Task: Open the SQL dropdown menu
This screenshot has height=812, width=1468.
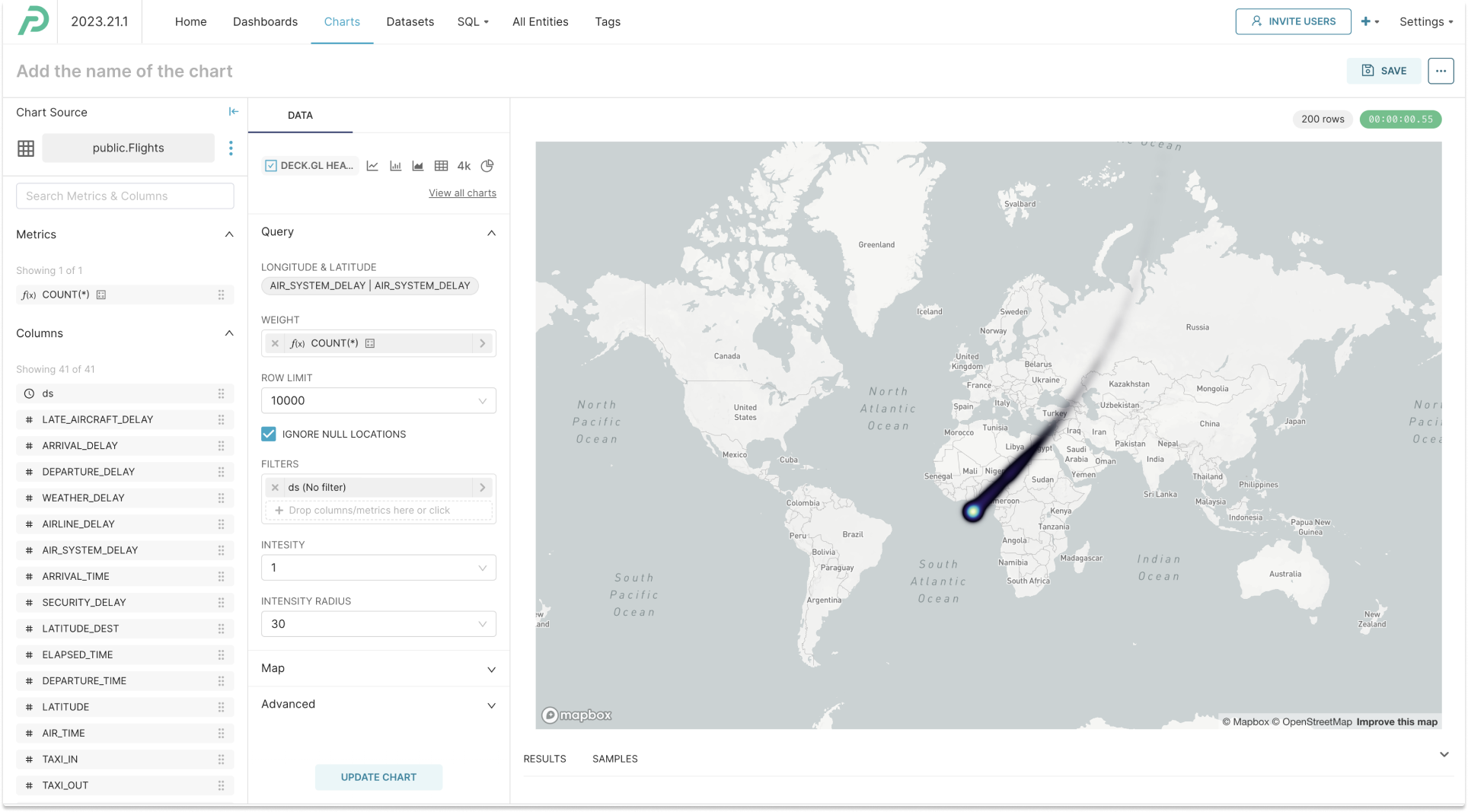Action: pyautogui.click(x=473, y=21)
